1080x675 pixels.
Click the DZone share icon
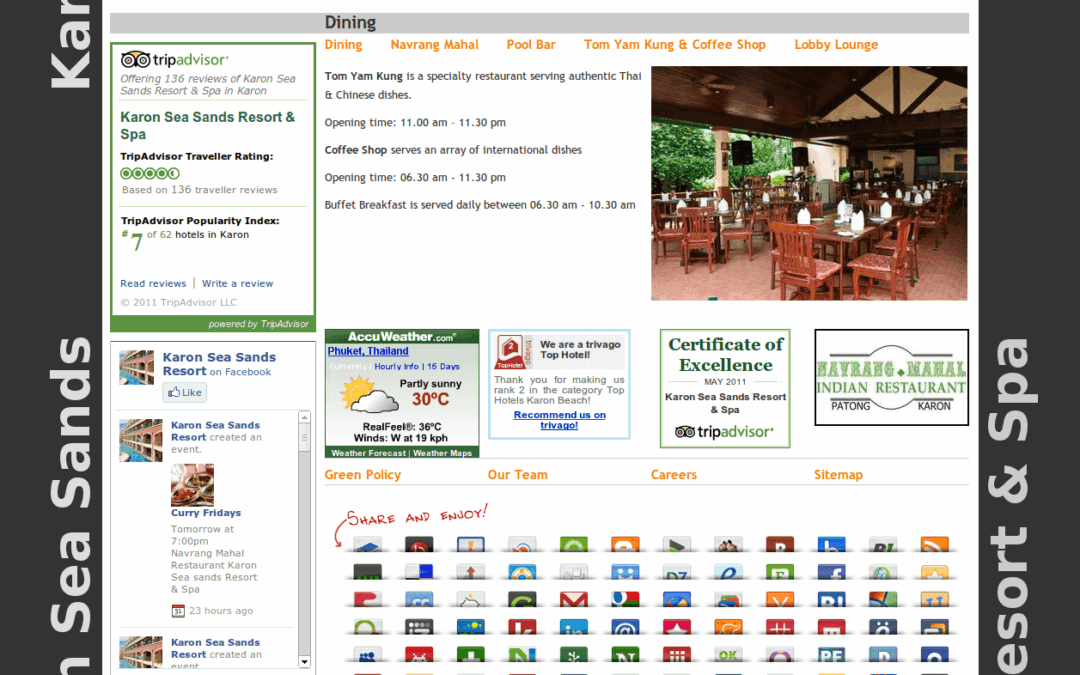tap(677, 572)
